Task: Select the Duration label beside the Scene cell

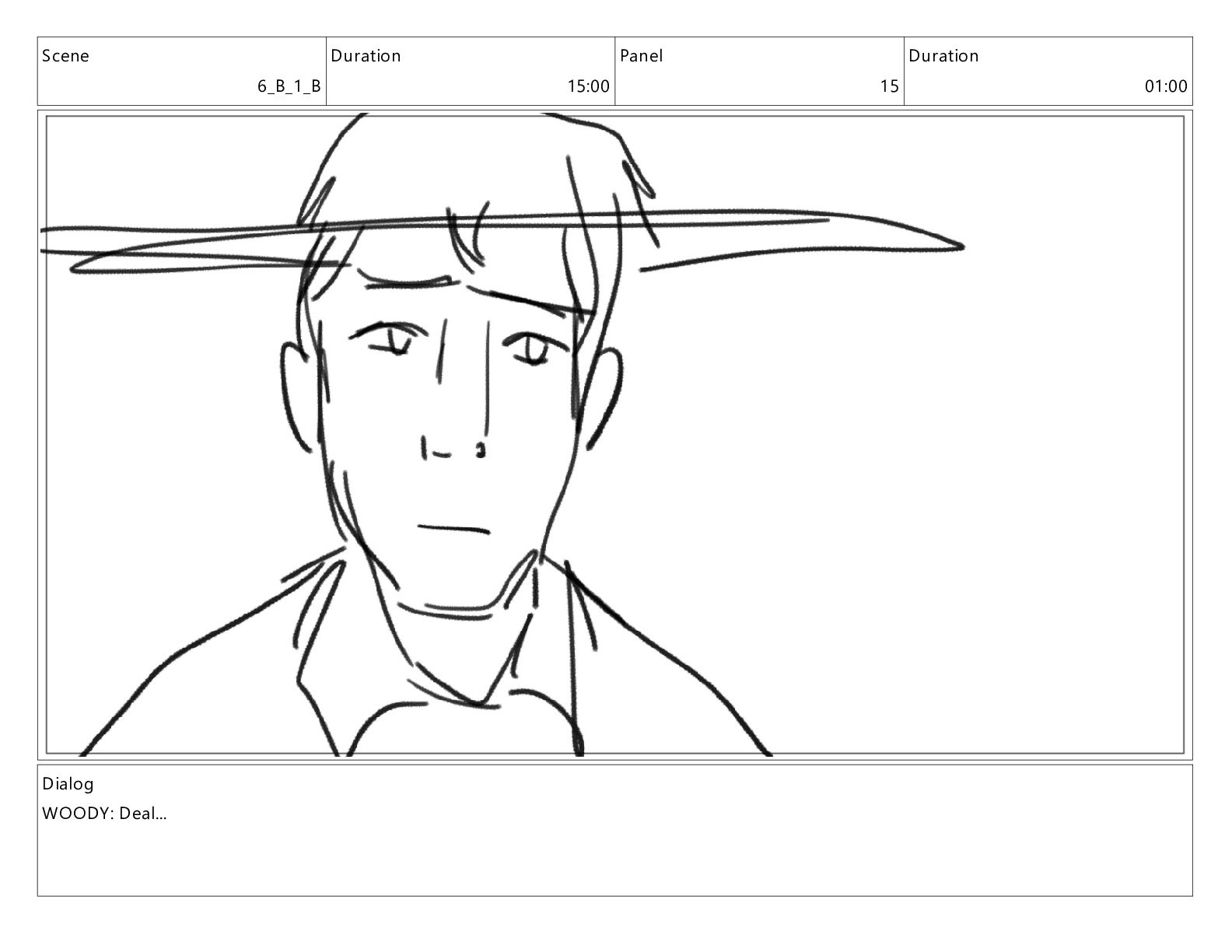Action: click(x=366, y=56)
